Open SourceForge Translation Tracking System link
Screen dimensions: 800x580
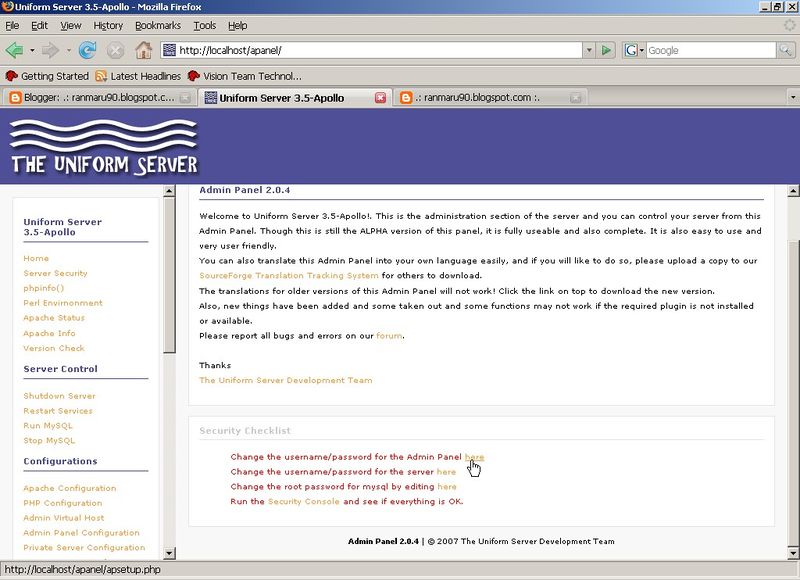click(x=289, y=275)
